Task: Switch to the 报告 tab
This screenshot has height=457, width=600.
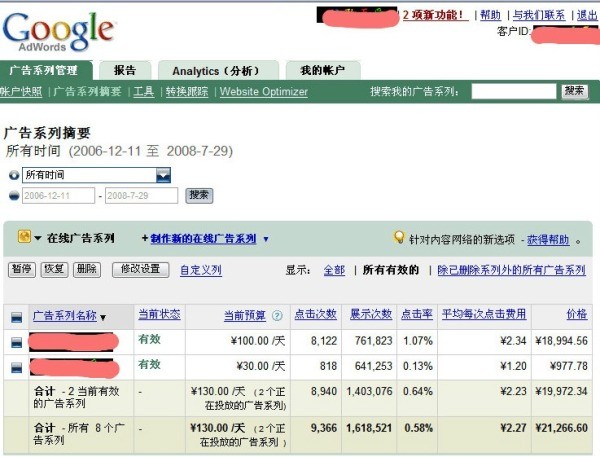Action: (x=125, y=70)
